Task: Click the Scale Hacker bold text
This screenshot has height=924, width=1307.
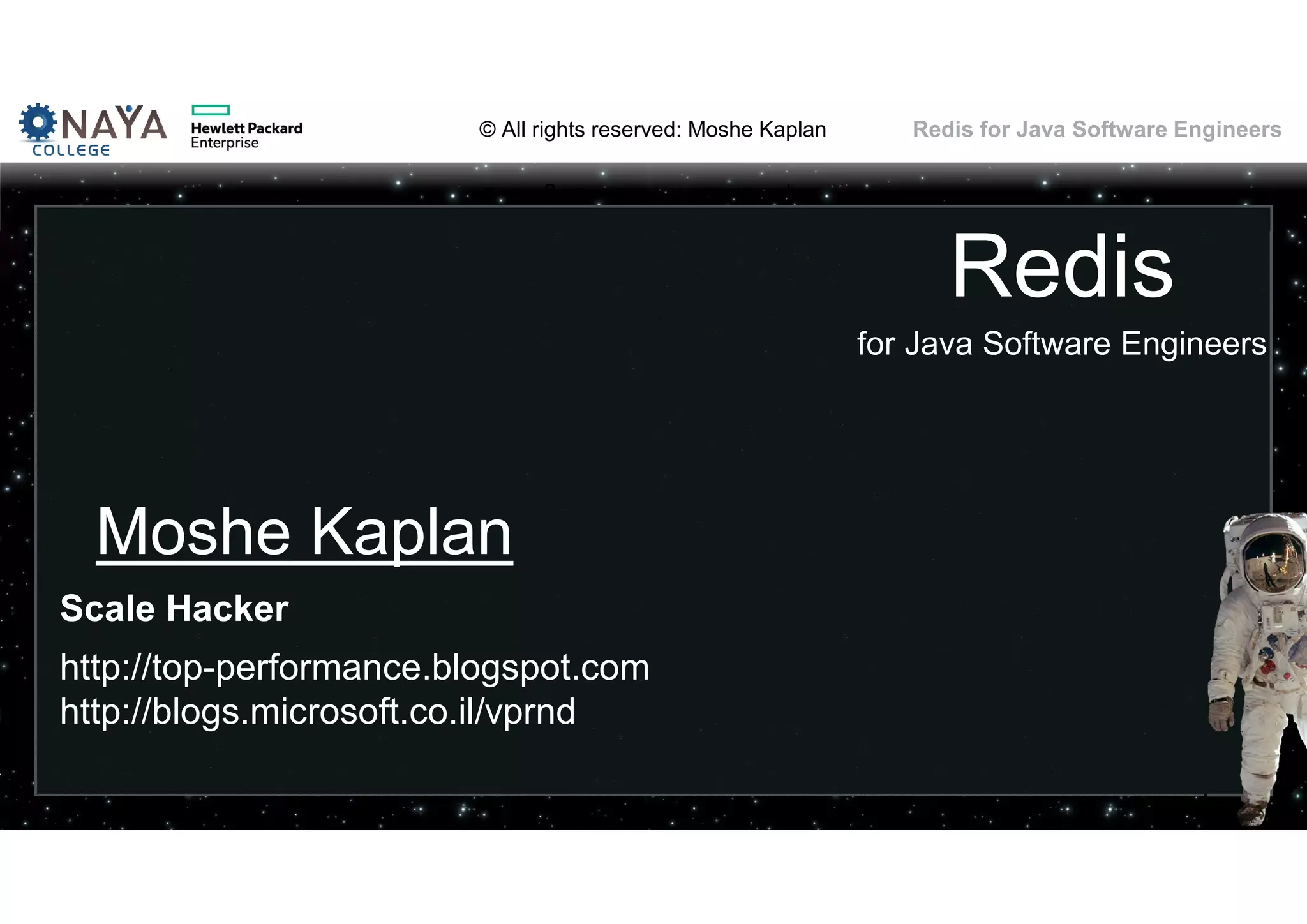Action: pyautogui.click(x=174, y=608)
